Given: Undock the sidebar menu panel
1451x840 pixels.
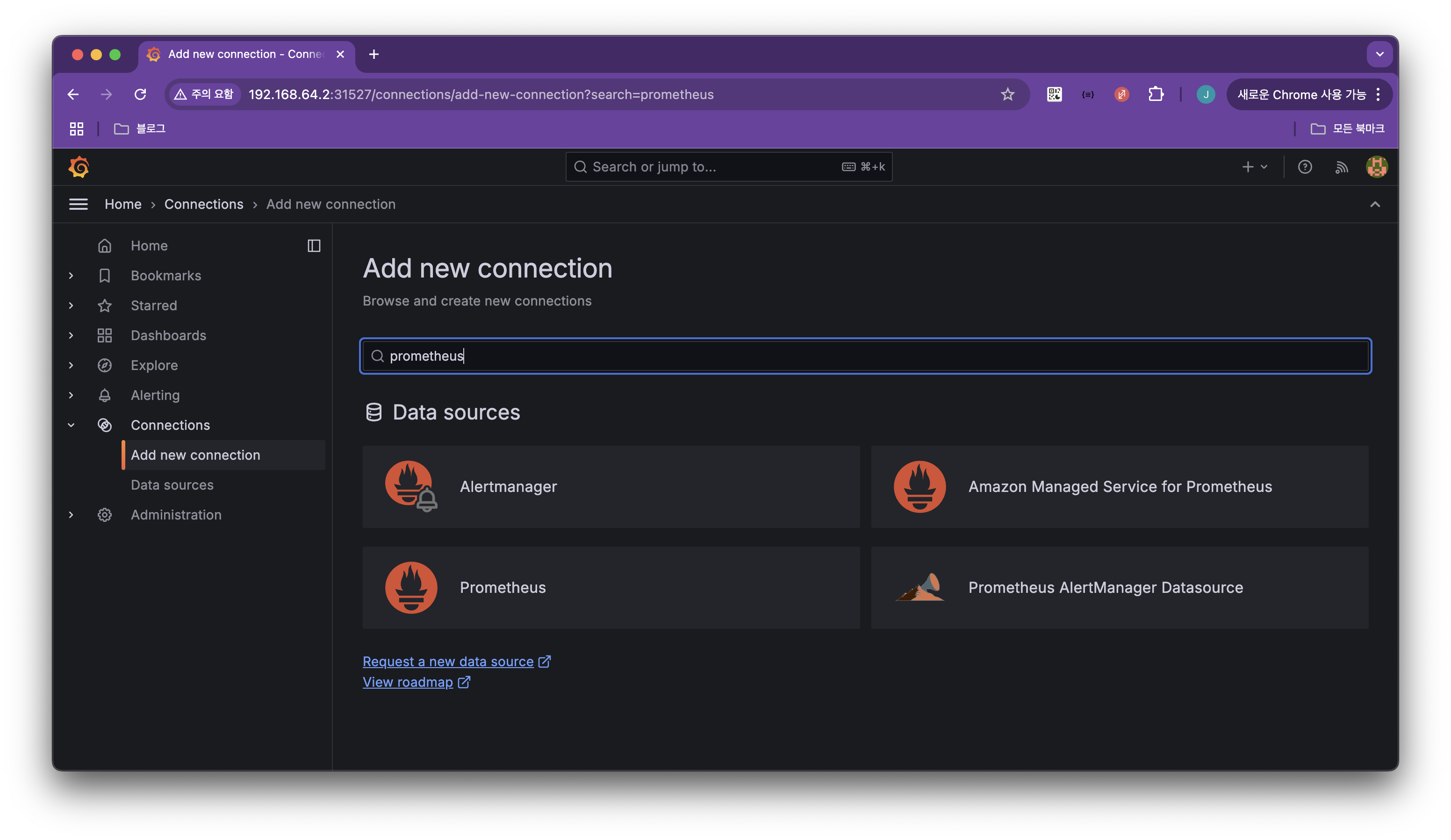Looking at the screenshot, I should coord(314,246).
